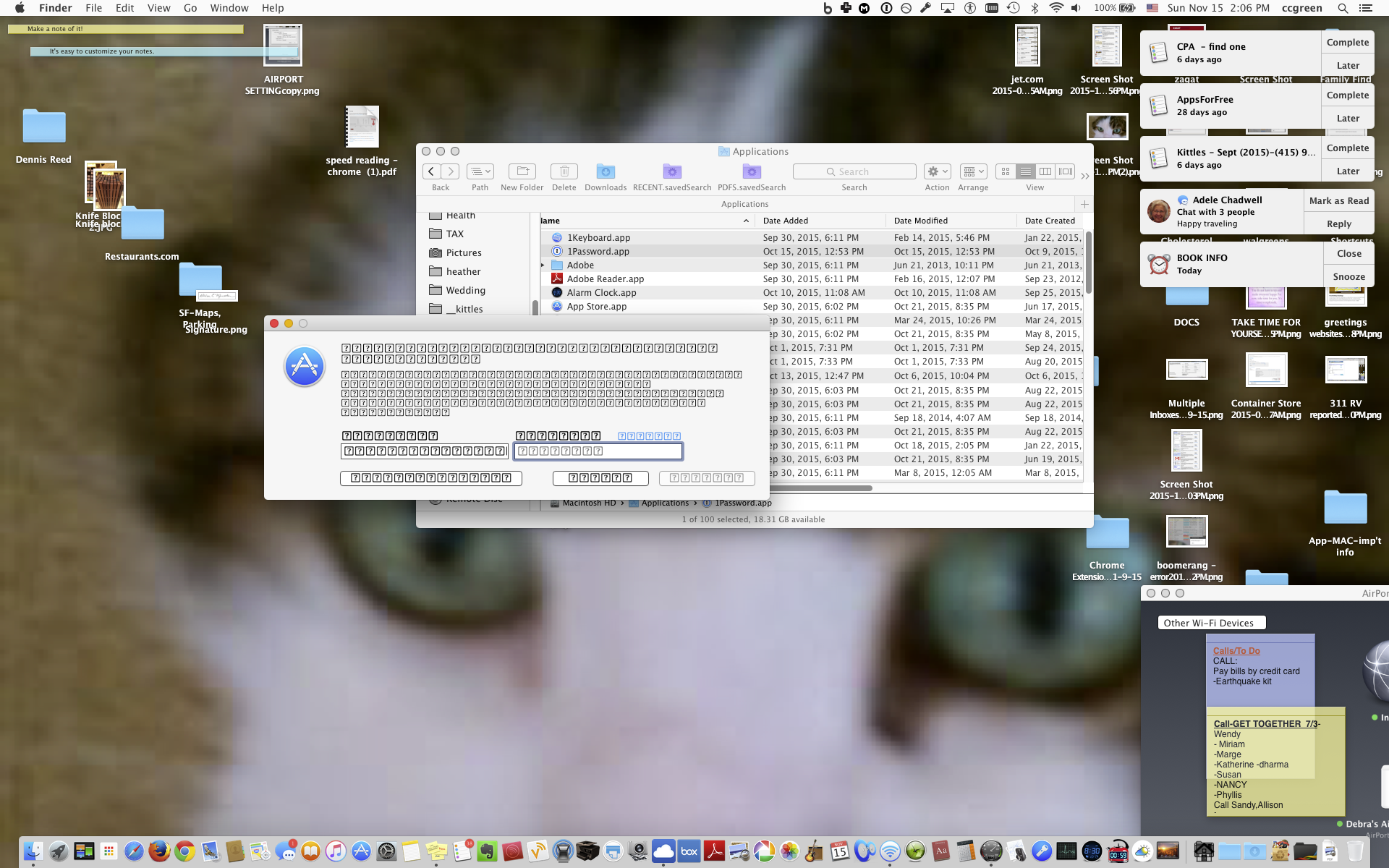Viewport: 1389px width, 868px height.
Task: Open Photos icon in the Dock
Action: 789,851
